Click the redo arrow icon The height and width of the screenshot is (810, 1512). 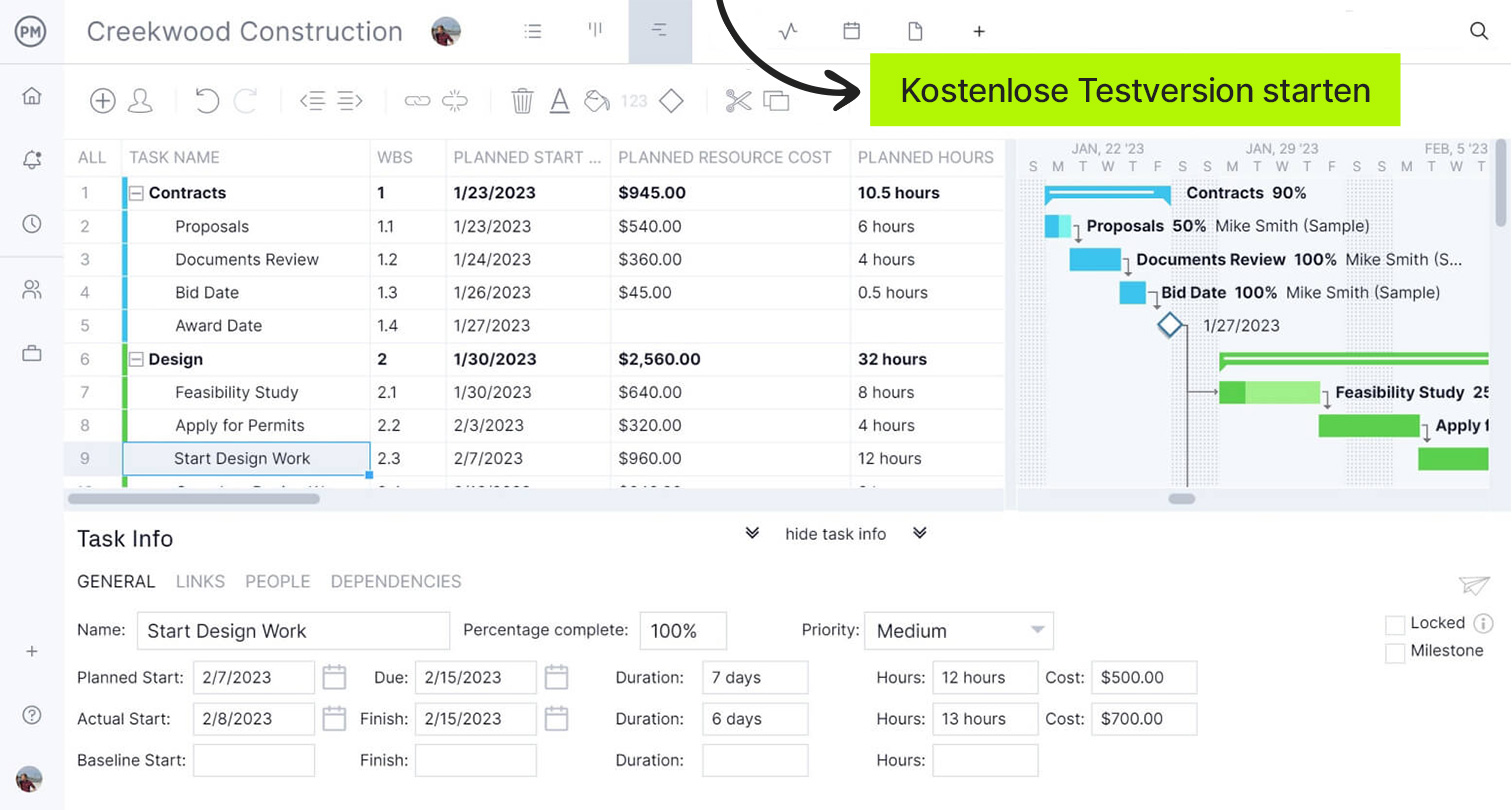(246, 100)
